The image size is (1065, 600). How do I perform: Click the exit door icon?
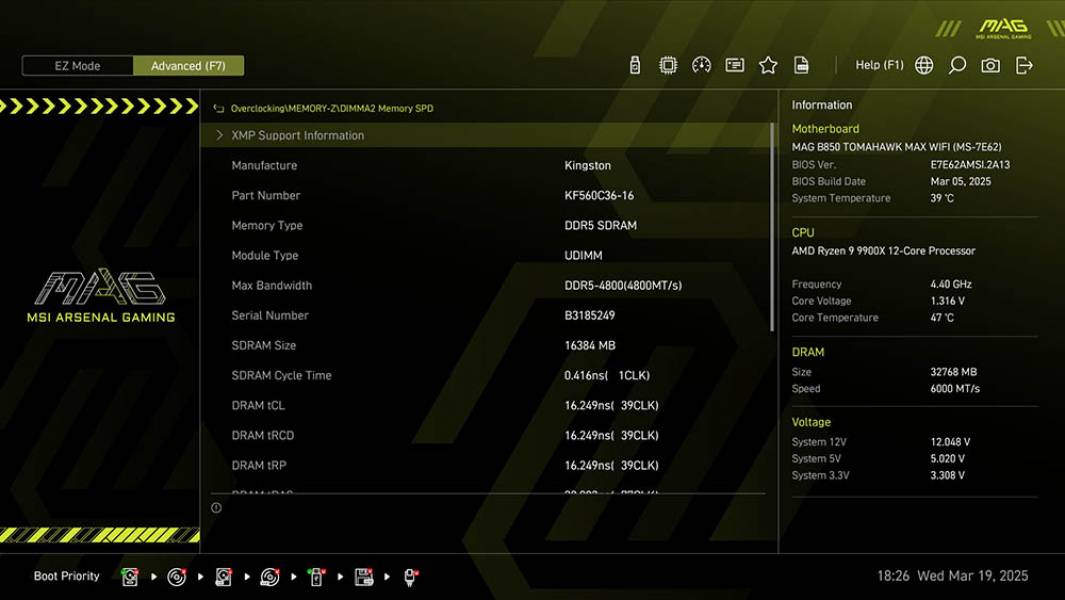click(1024, 65)
